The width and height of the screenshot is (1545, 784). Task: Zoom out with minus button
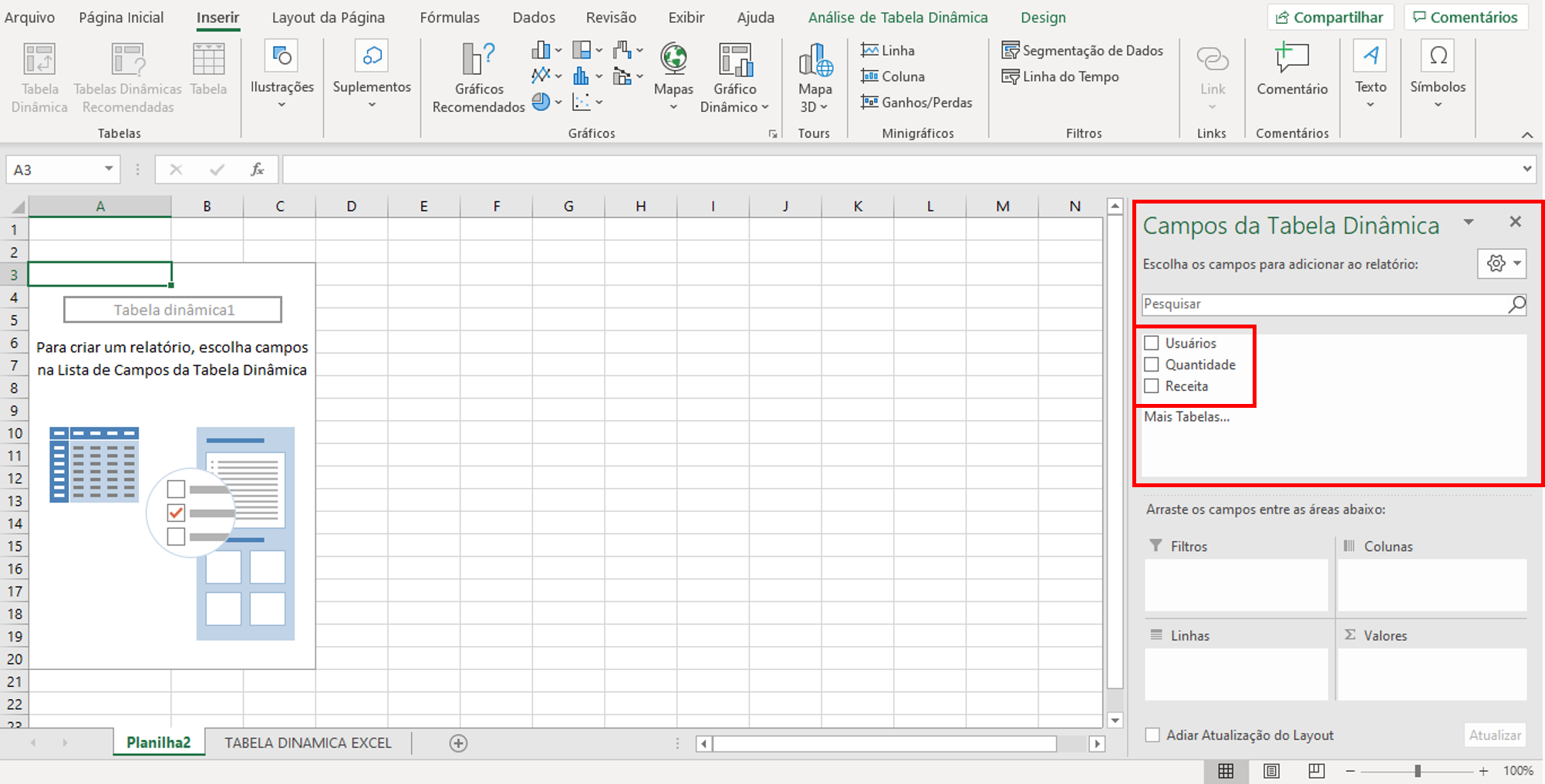point(1351,771)
